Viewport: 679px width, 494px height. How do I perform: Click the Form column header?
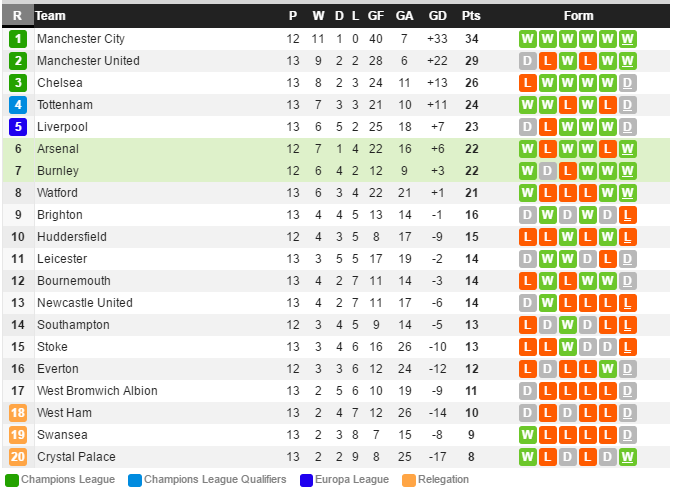click(x=578, y=16)
